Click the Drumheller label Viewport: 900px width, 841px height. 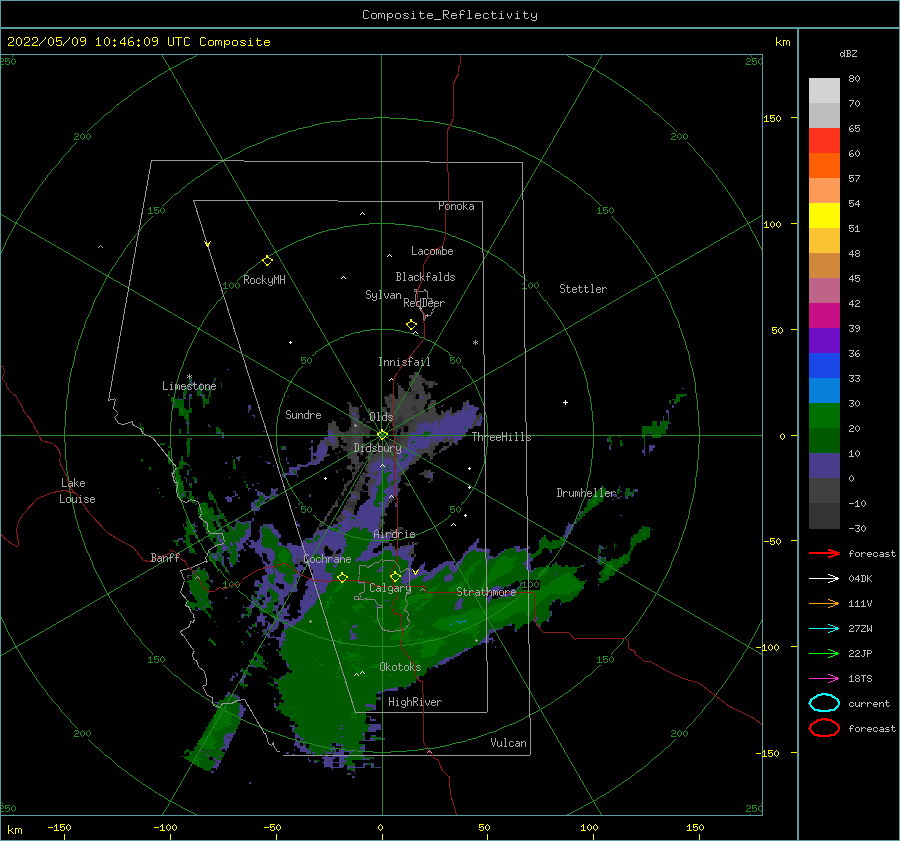pyautogui.click(x=586, y=493)
